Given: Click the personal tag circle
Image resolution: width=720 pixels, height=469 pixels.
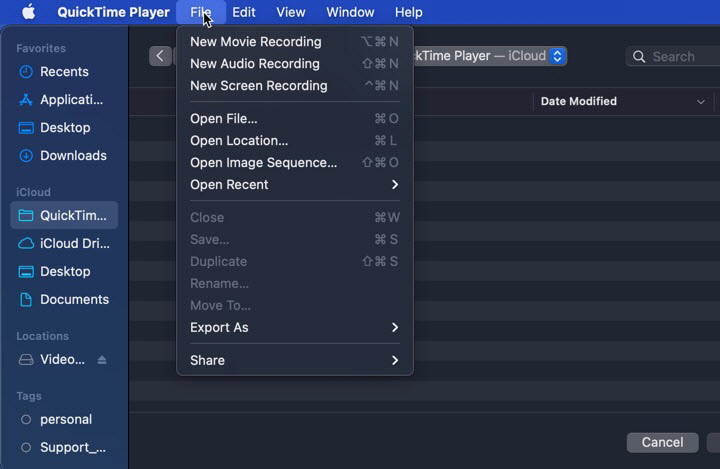Looking at the screenshot, I should [x=26, y=419].
